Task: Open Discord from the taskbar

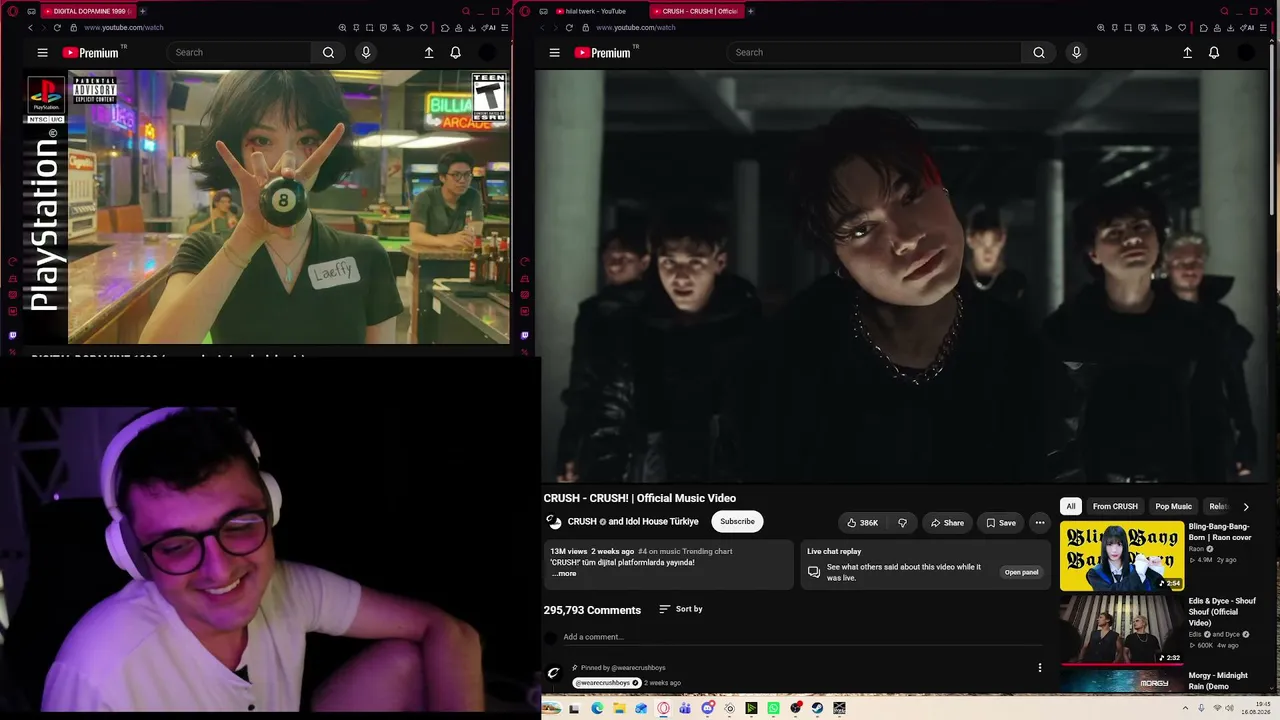Action: point(707,708)
